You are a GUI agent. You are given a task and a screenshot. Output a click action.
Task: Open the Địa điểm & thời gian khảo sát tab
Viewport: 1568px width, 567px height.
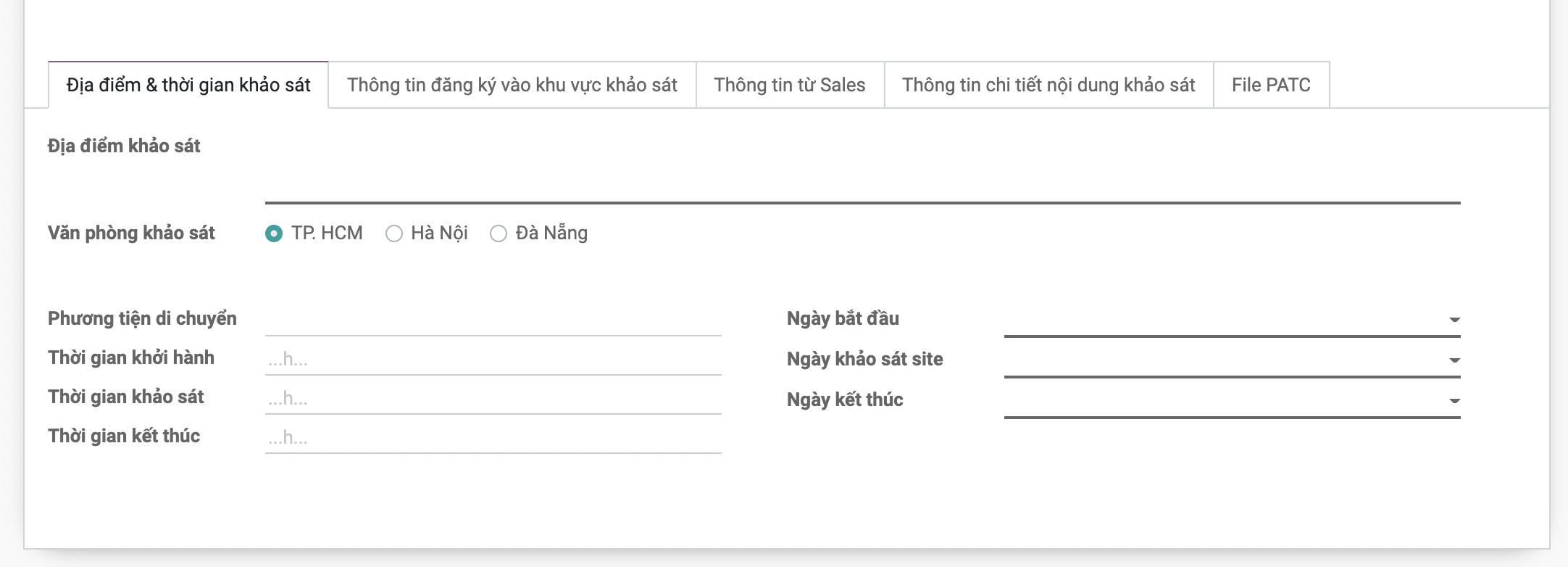pos(188,86)
